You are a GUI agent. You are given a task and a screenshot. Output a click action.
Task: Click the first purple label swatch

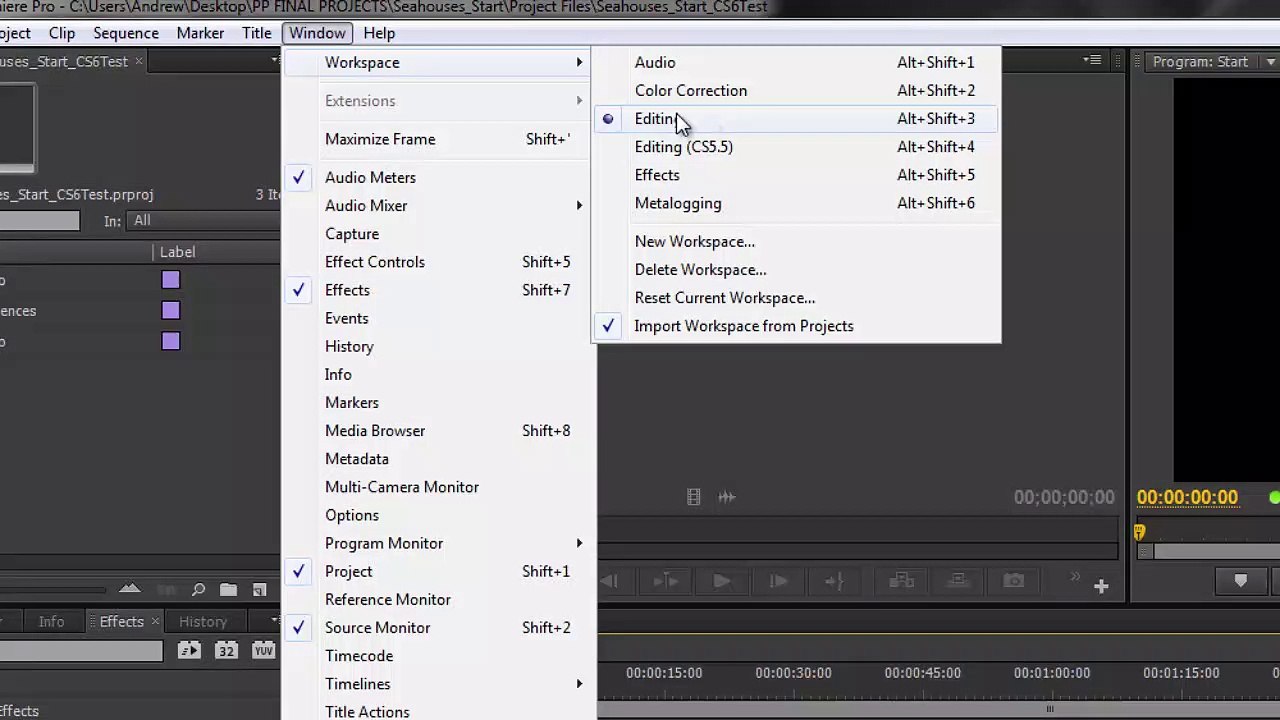tap(171, 280)
